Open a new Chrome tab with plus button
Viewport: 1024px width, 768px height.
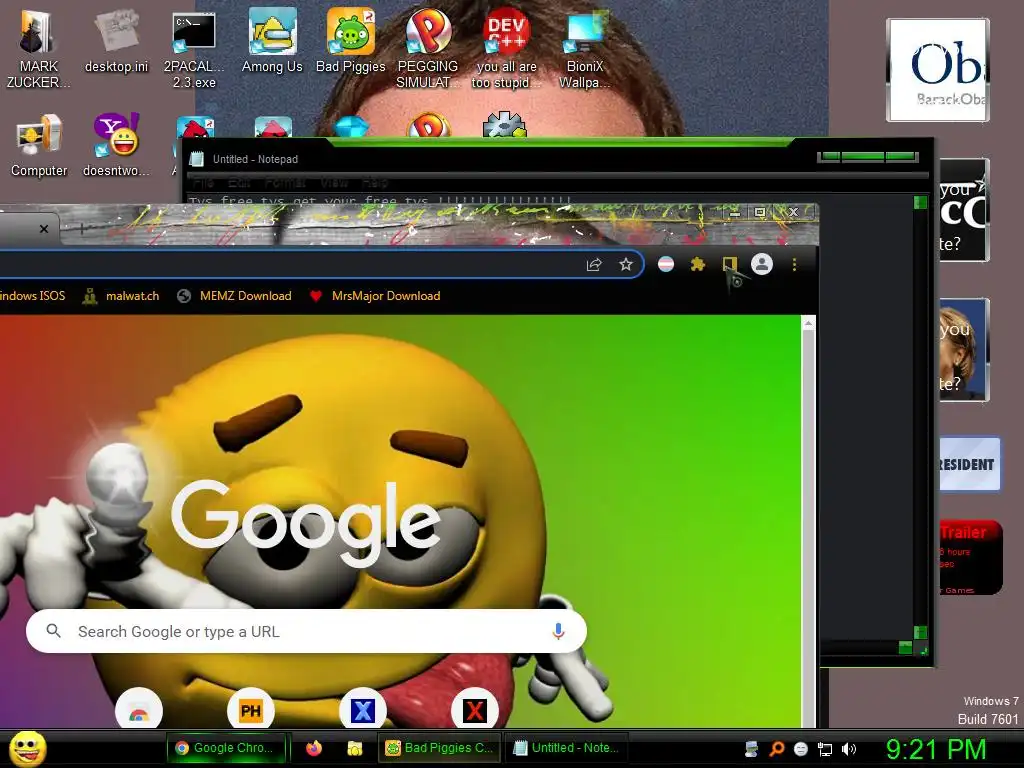pos(82,229)
